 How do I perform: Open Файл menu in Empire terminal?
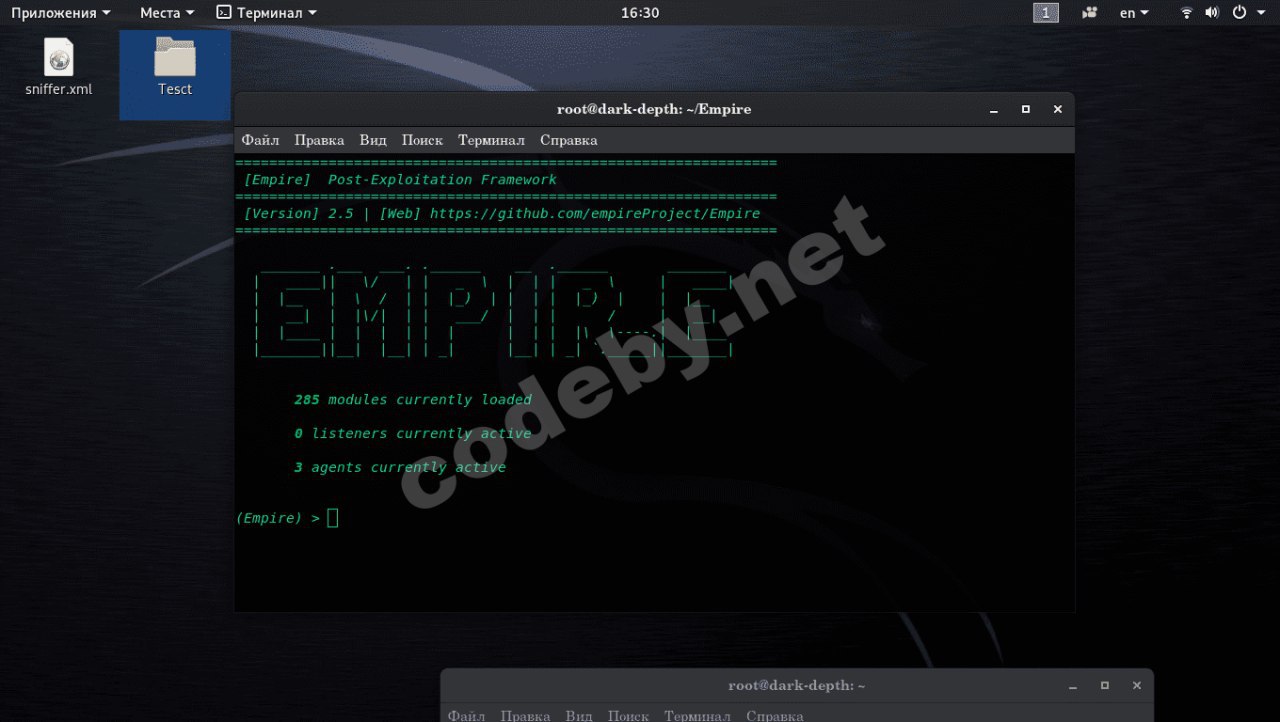tap(260, 140)
